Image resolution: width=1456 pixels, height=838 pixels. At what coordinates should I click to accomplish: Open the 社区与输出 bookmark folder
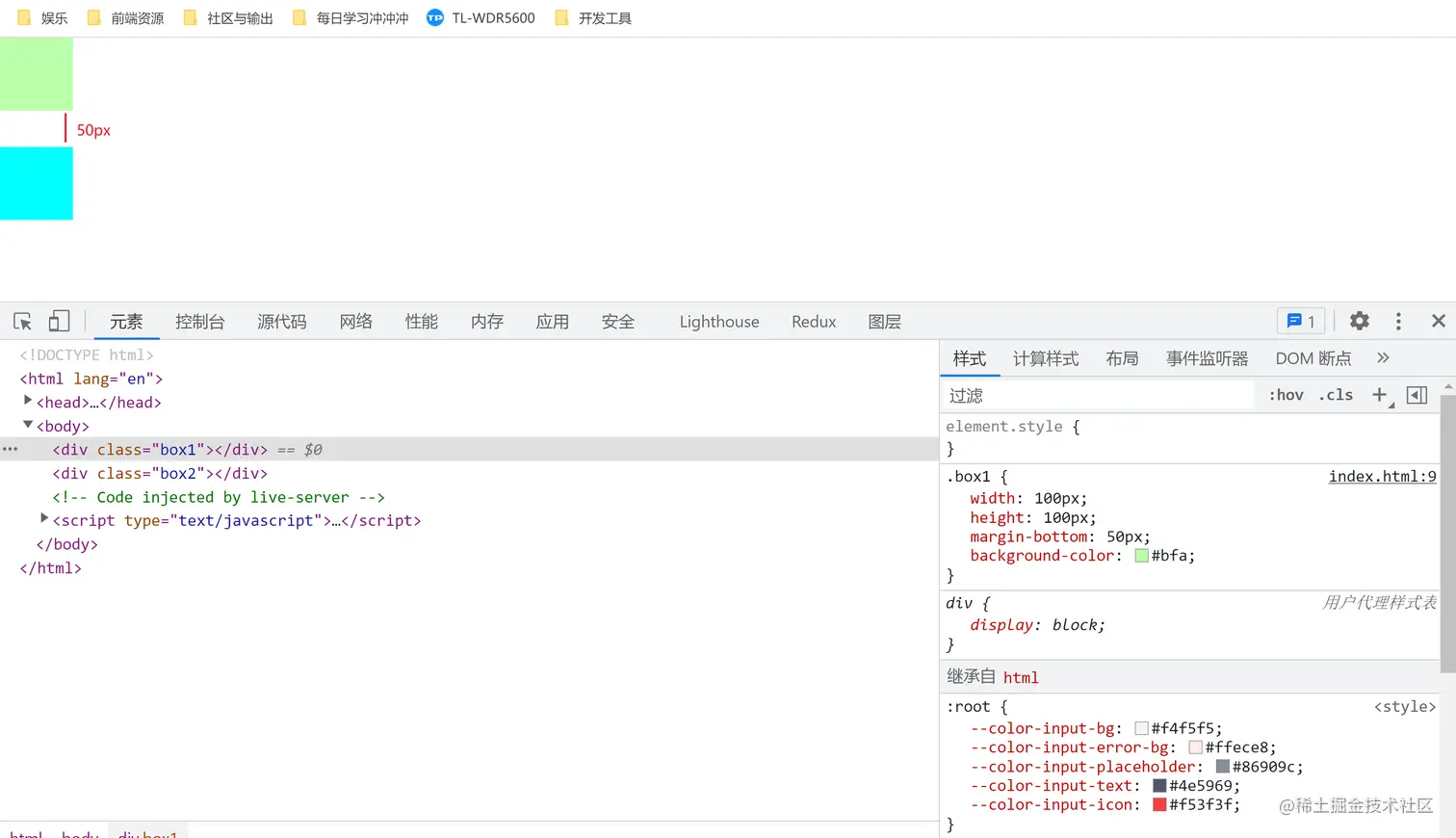point(228,18)
